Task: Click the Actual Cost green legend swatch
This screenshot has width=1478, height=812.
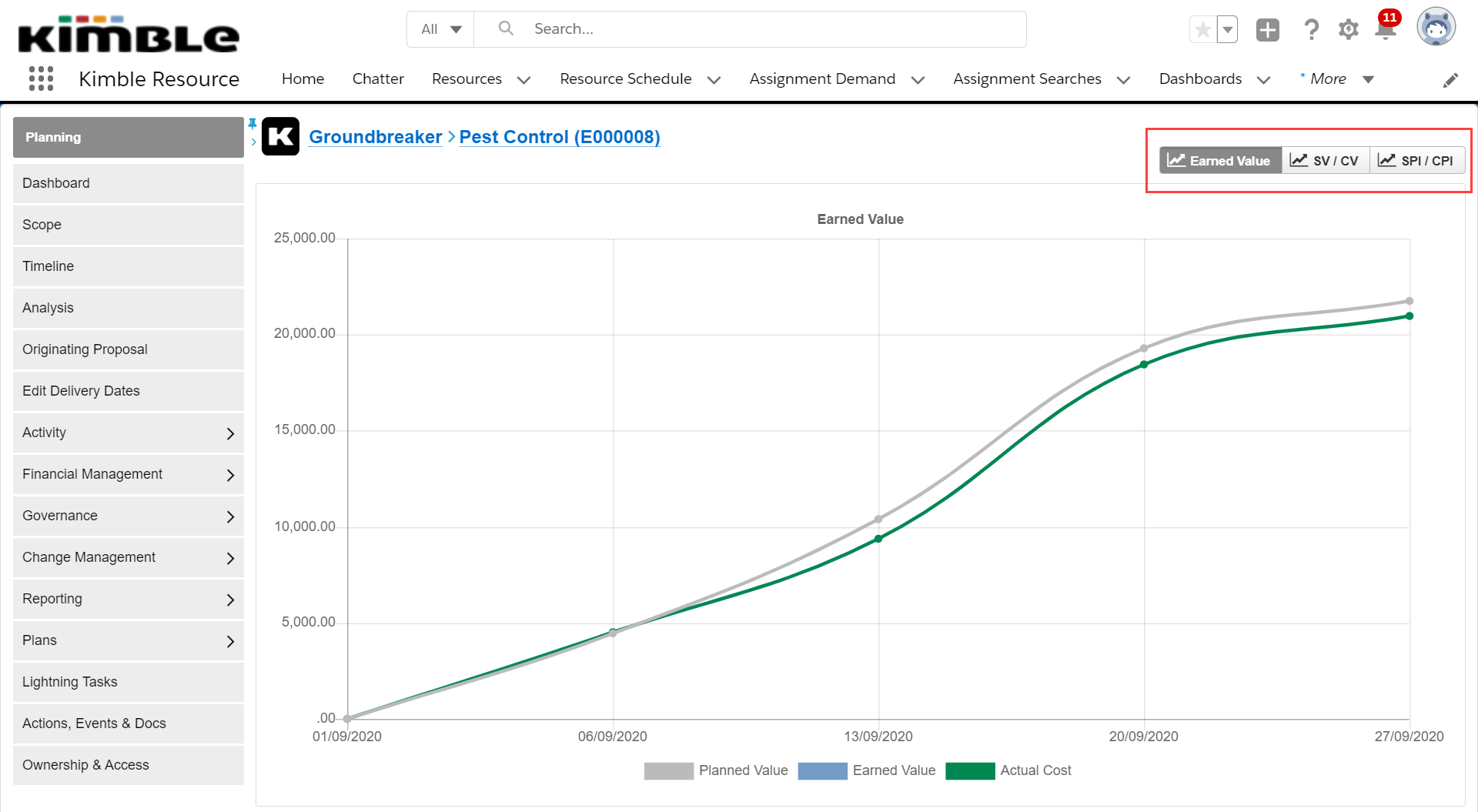Action: coord(971,770)
